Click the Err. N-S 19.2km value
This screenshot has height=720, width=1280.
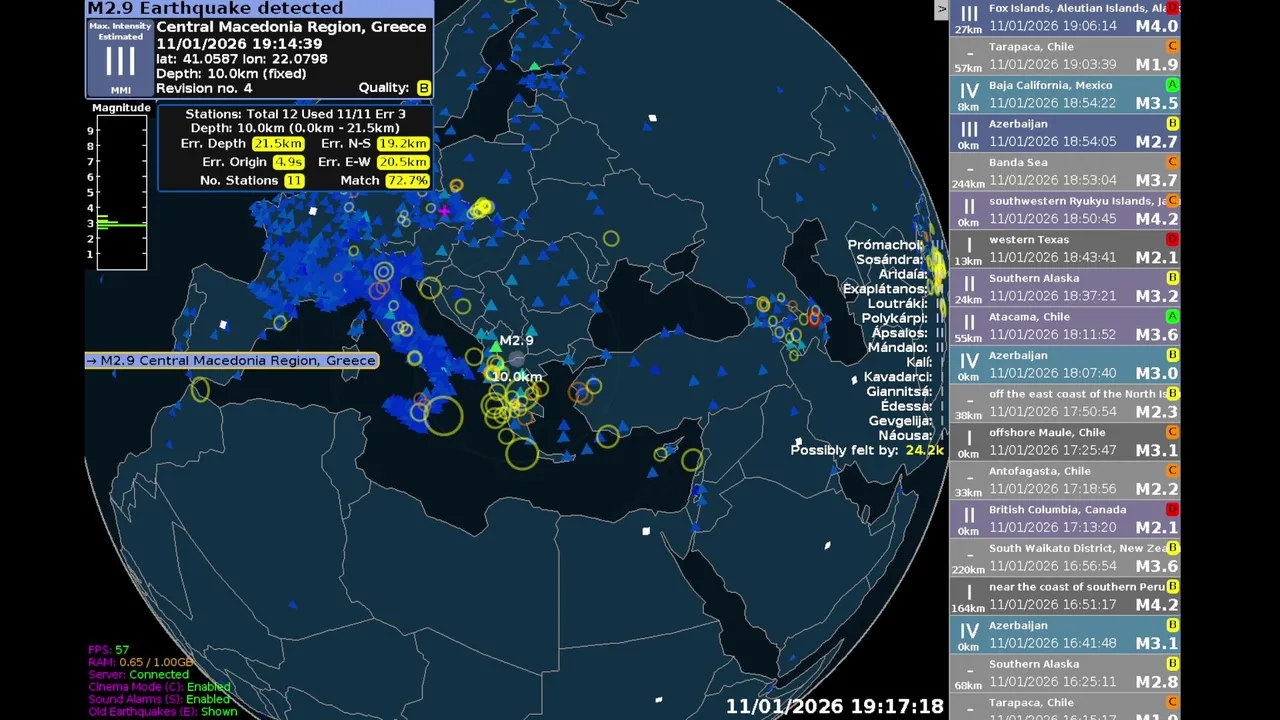tap(403, 144)
